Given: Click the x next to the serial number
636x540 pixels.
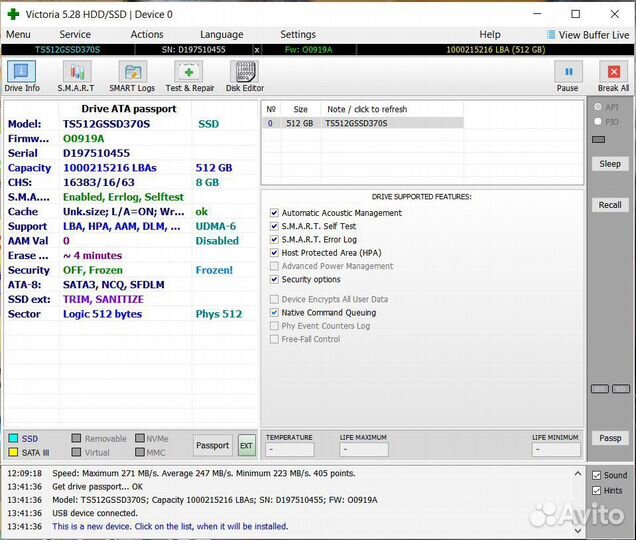Looking at the screenshot, I should pyautogui.click(x=257, y=50).
